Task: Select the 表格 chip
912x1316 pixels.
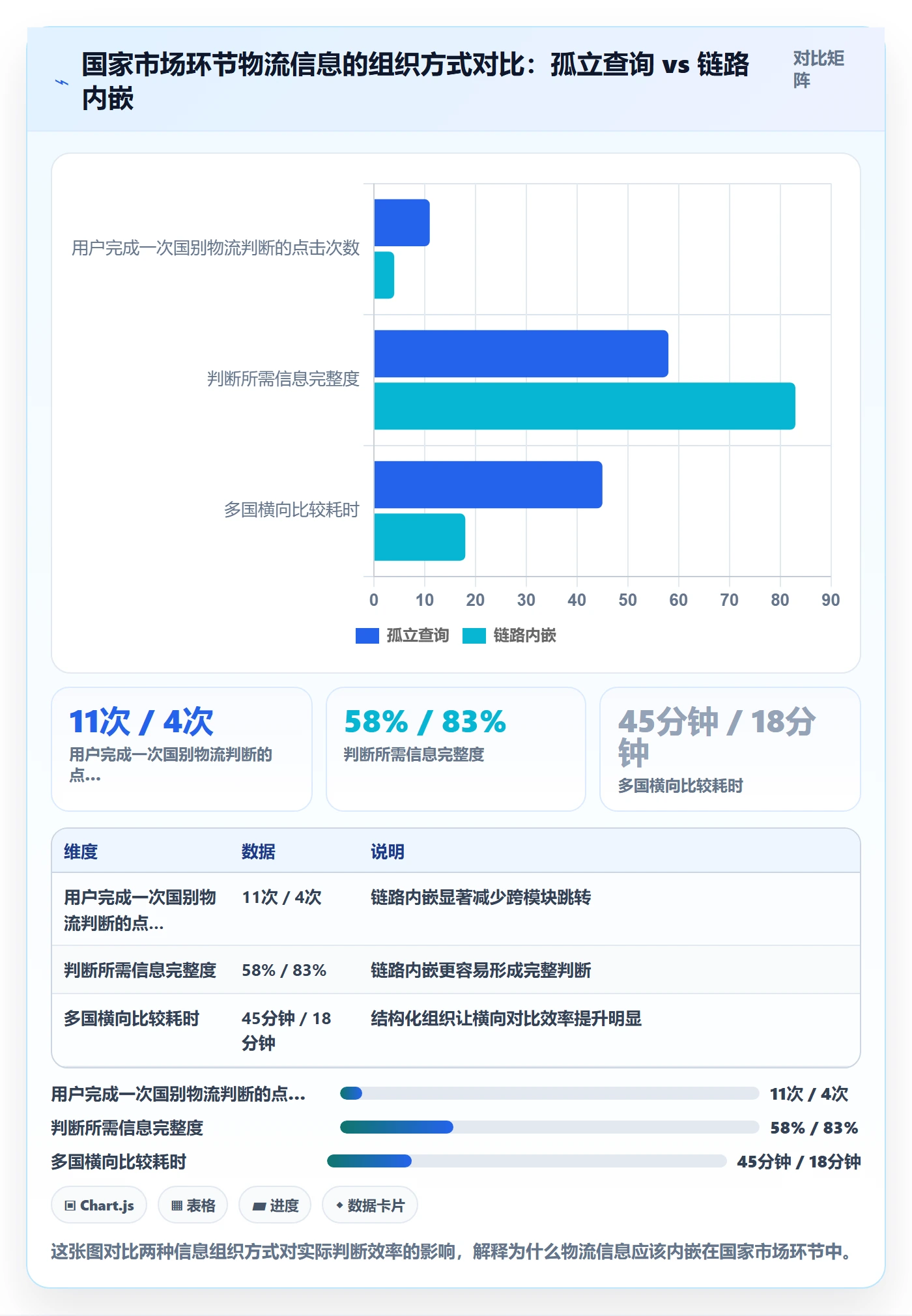Action: [193, 1205]
